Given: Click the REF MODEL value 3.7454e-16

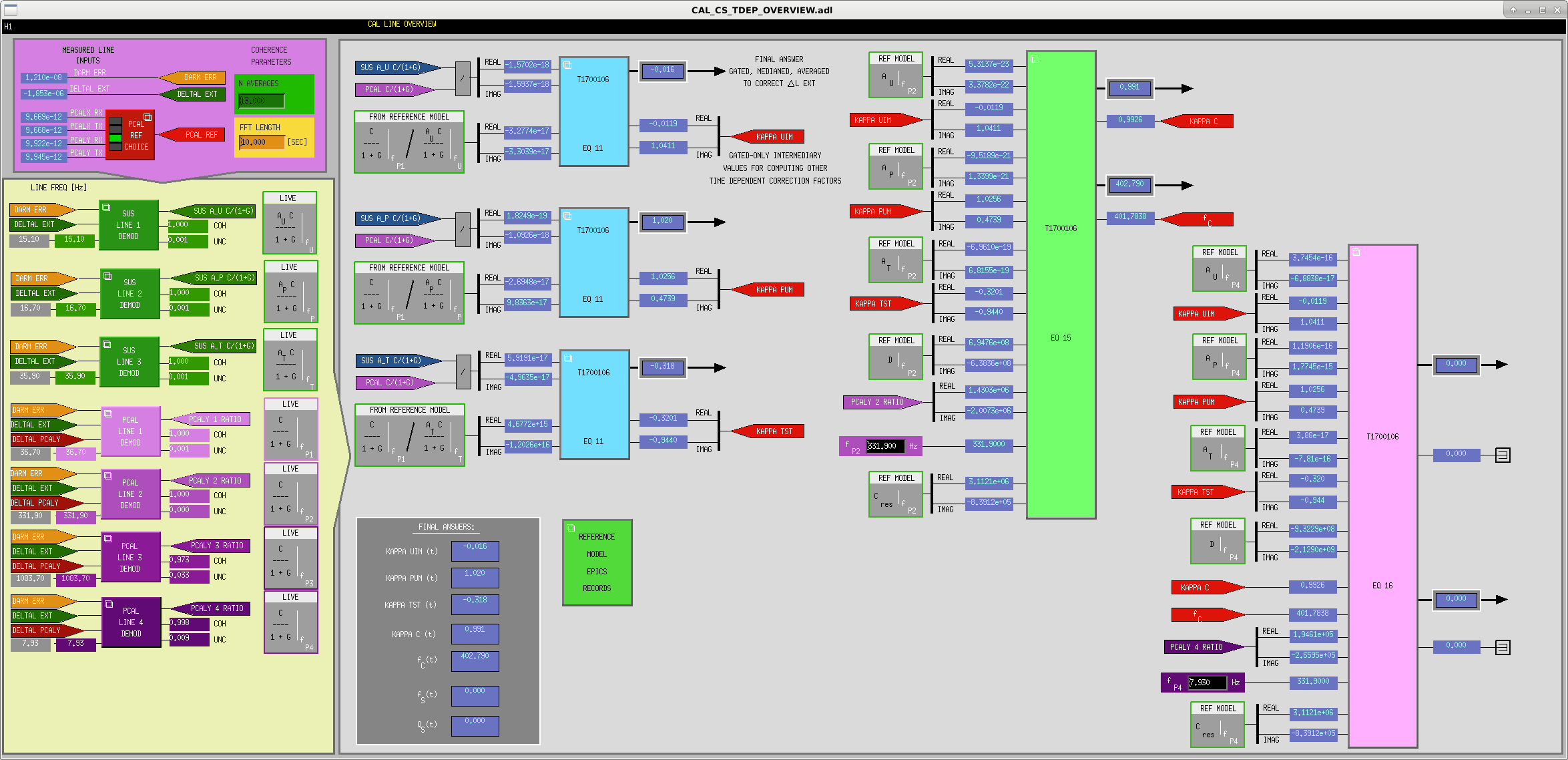Looking at the screenshot, I should click(1313, 258).
